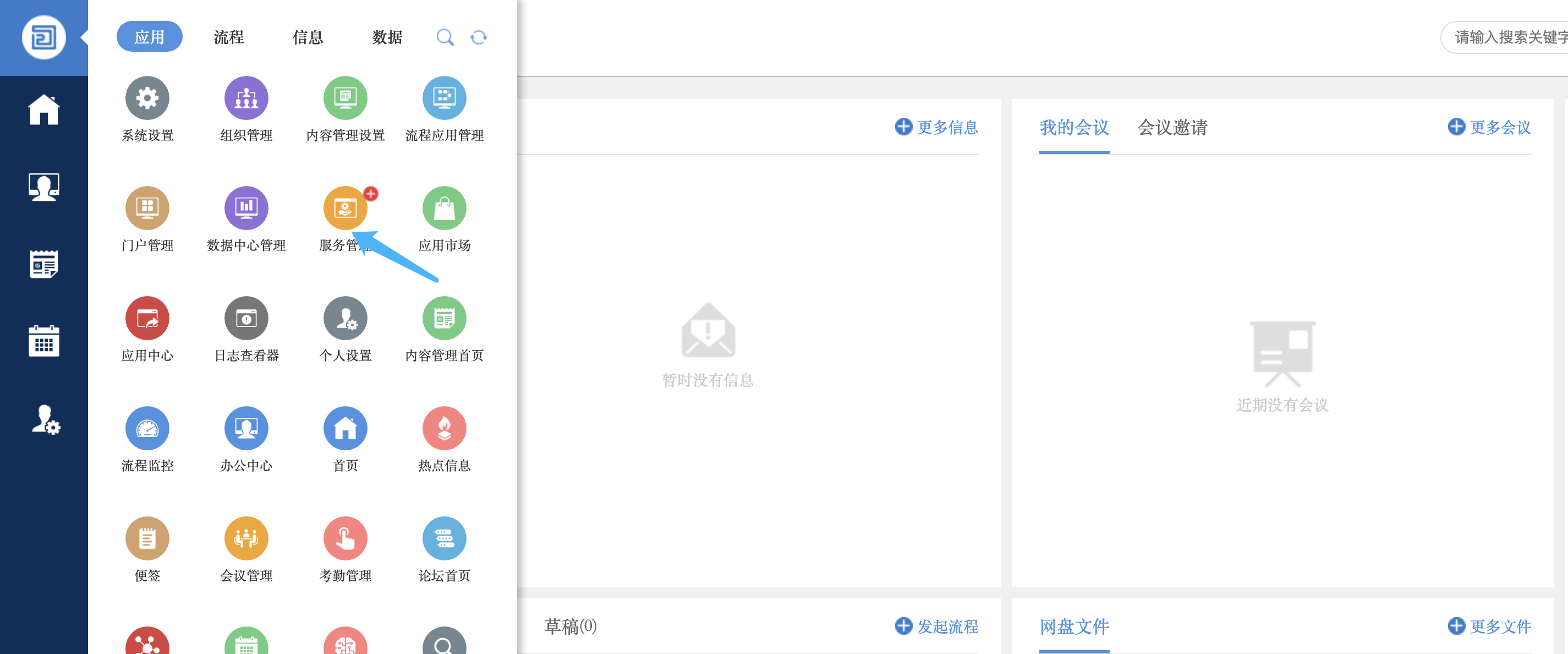Open the 应用市场 shopping bag icon
The height and width of the screenshot is (654, 1568).
point(444,208)
